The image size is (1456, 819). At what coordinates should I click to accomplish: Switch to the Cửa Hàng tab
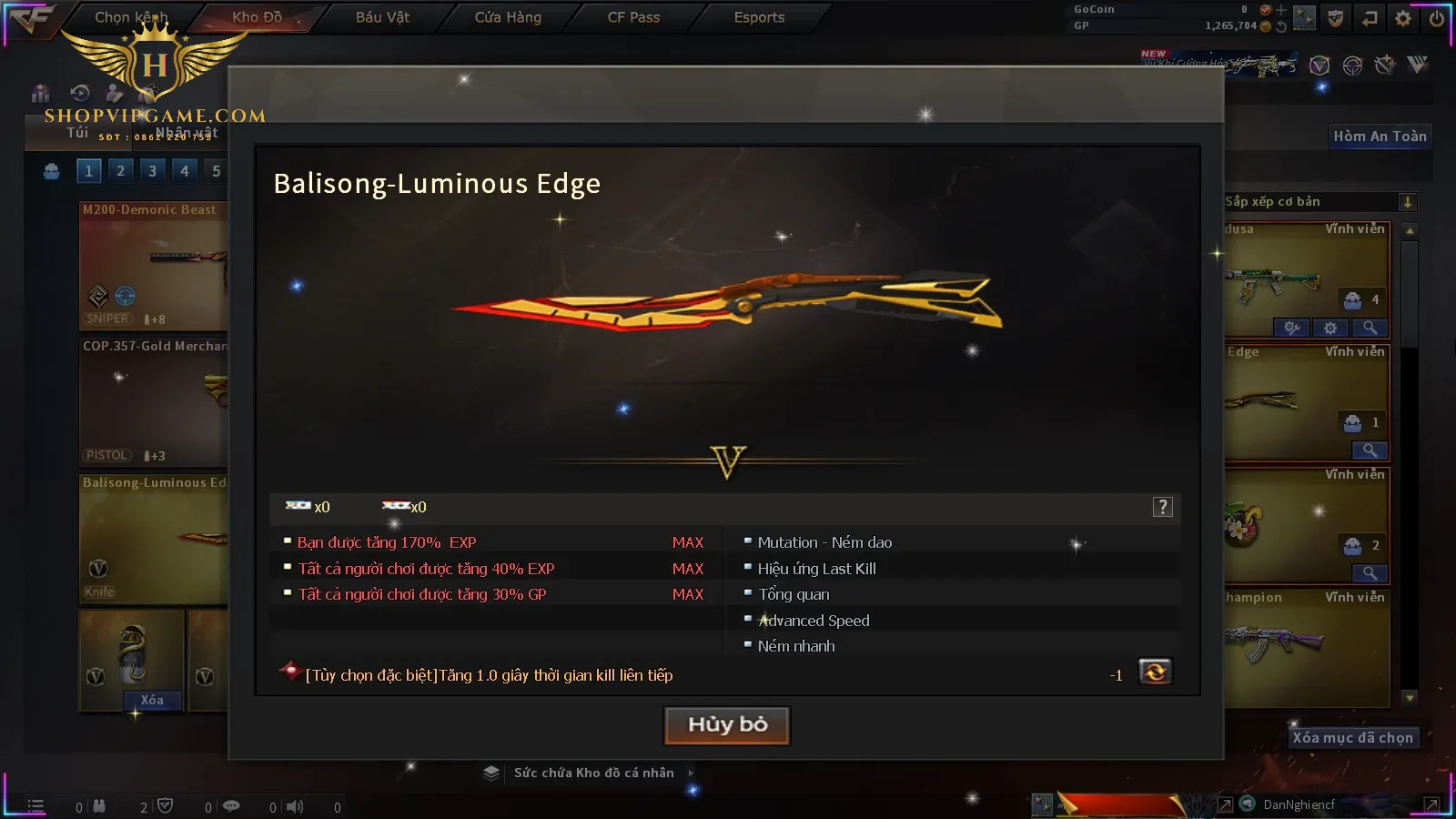pyautogui.click(x=508, y=17)
